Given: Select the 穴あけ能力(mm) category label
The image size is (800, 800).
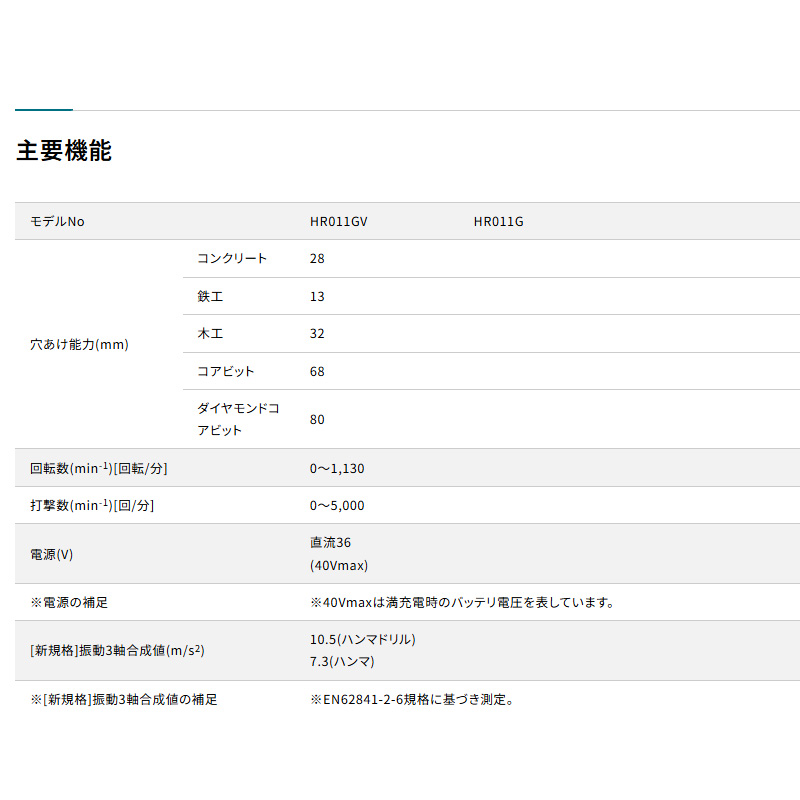Looking at the screenshot, I should point(80,344).
